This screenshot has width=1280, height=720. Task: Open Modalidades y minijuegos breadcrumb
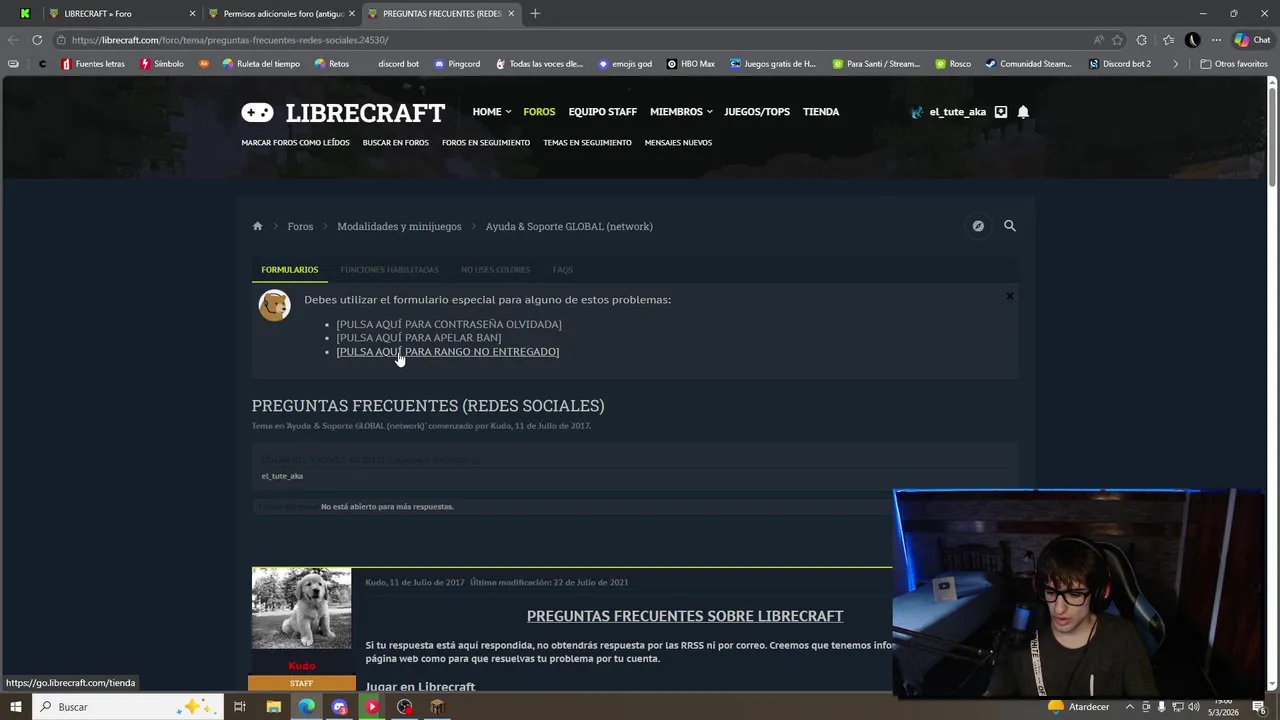coord(399,227)
